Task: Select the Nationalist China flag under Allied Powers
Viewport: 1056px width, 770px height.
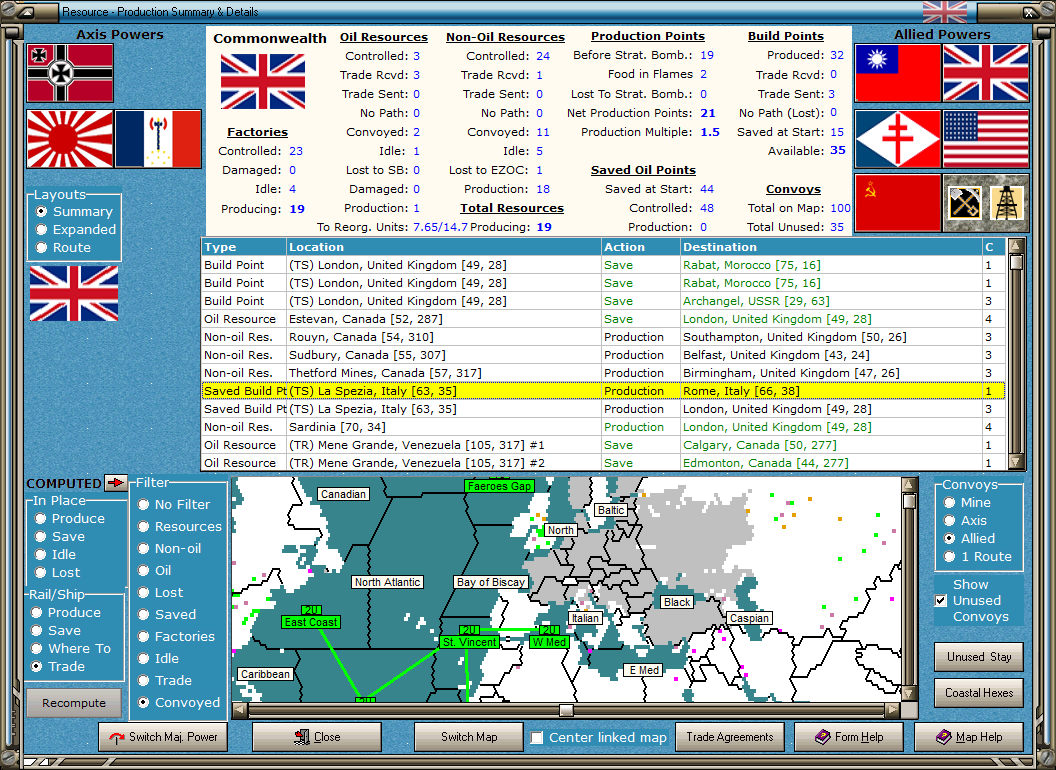Action: 898,73
